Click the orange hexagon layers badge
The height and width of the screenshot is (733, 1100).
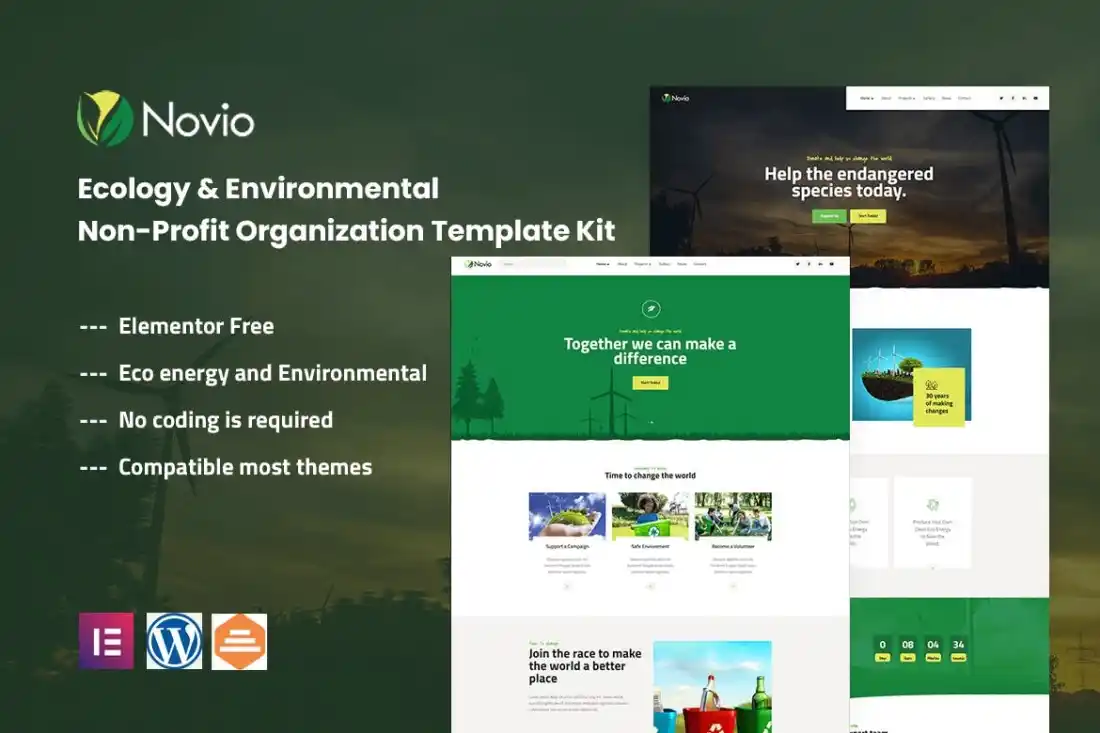click(x=240, y=641)
